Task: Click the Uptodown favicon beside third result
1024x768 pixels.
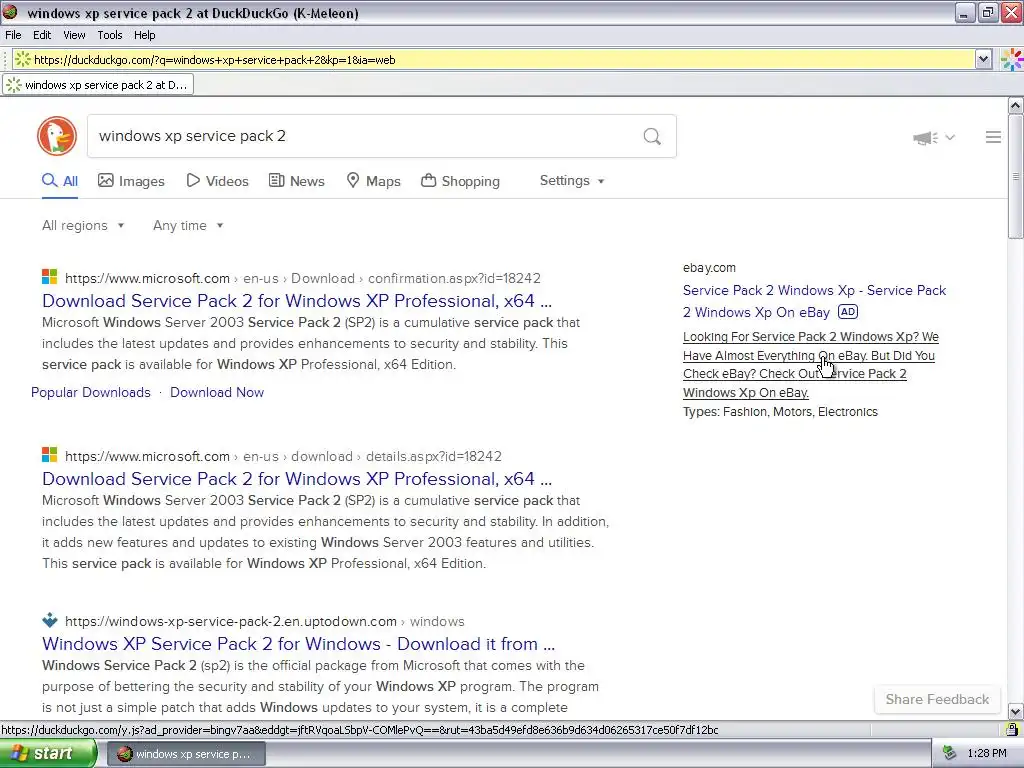Action: pos(50,620)
